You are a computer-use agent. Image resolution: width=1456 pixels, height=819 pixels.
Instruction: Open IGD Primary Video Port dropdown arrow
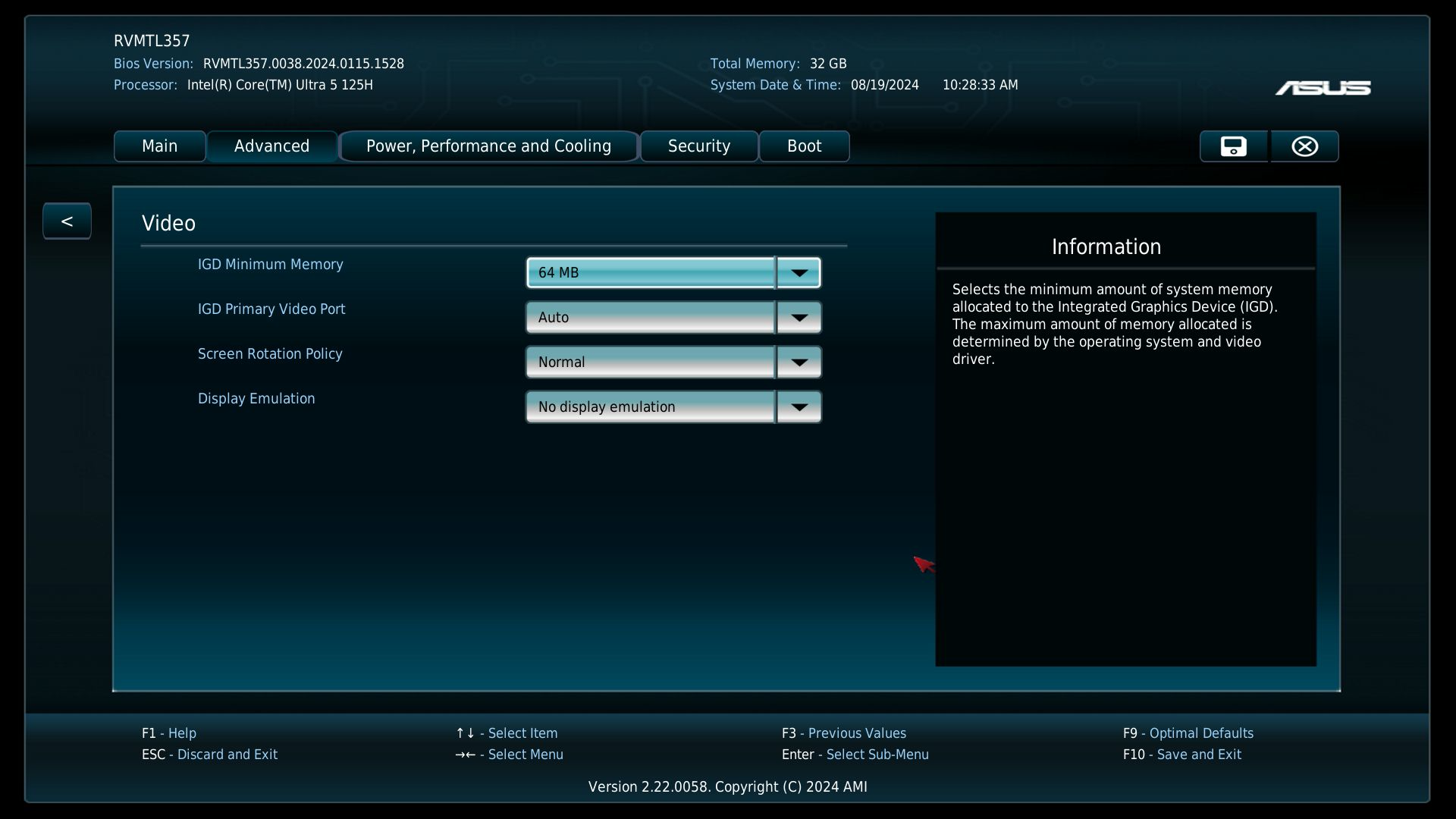pyautogui.click(x=799, y=318)
